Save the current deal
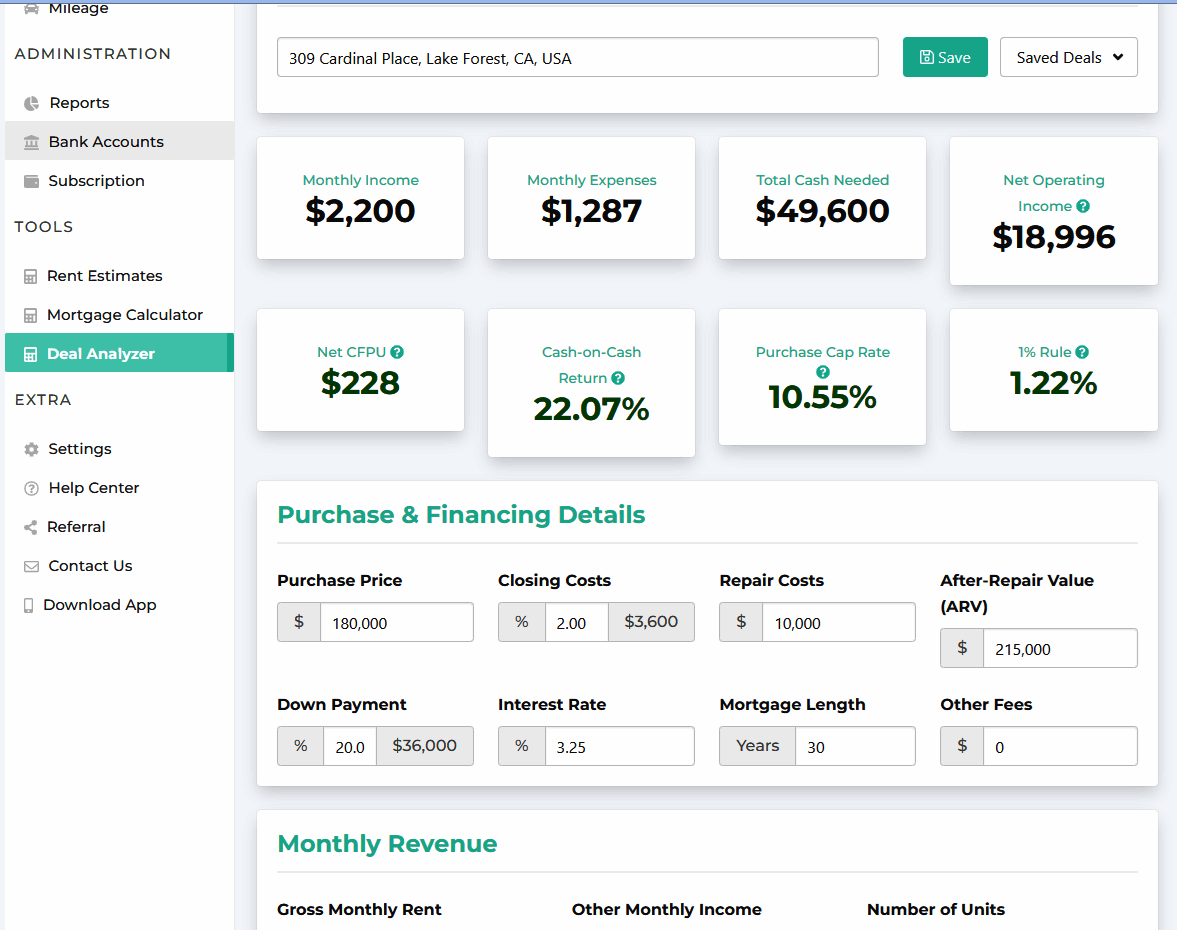 (x=945, y=58)
